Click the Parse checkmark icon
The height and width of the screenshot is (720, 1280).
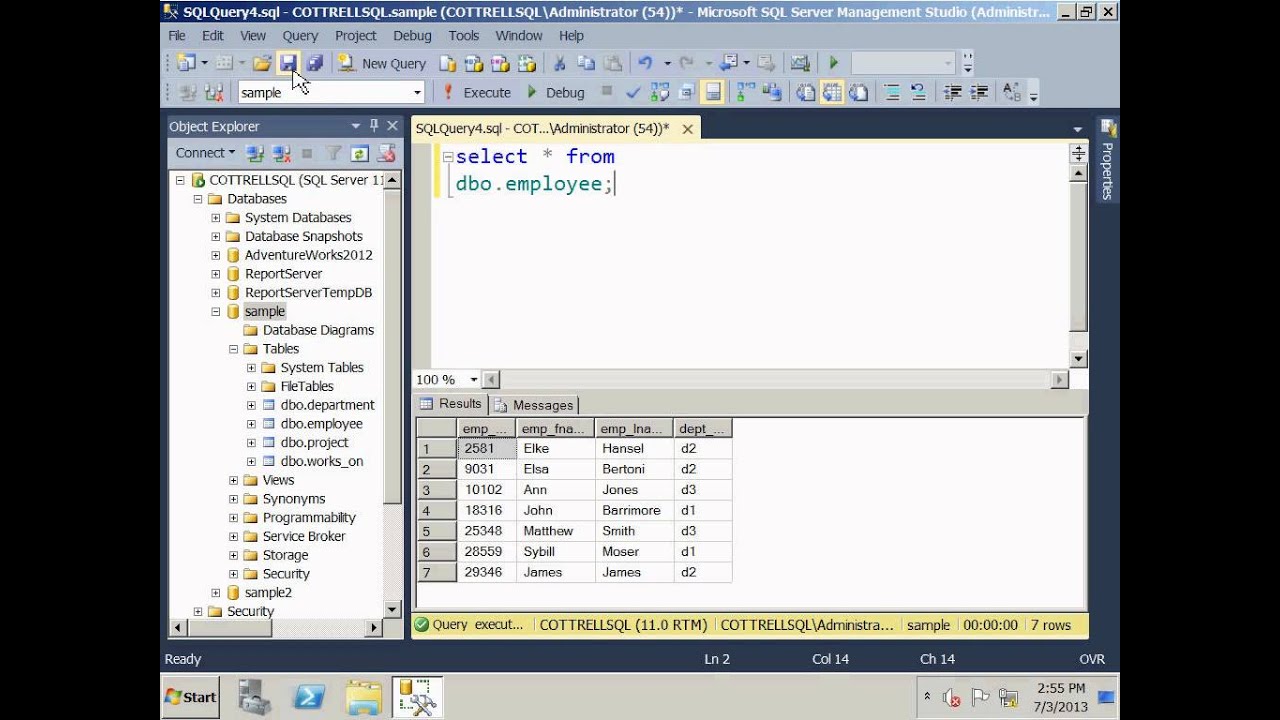tap(632, 92)
